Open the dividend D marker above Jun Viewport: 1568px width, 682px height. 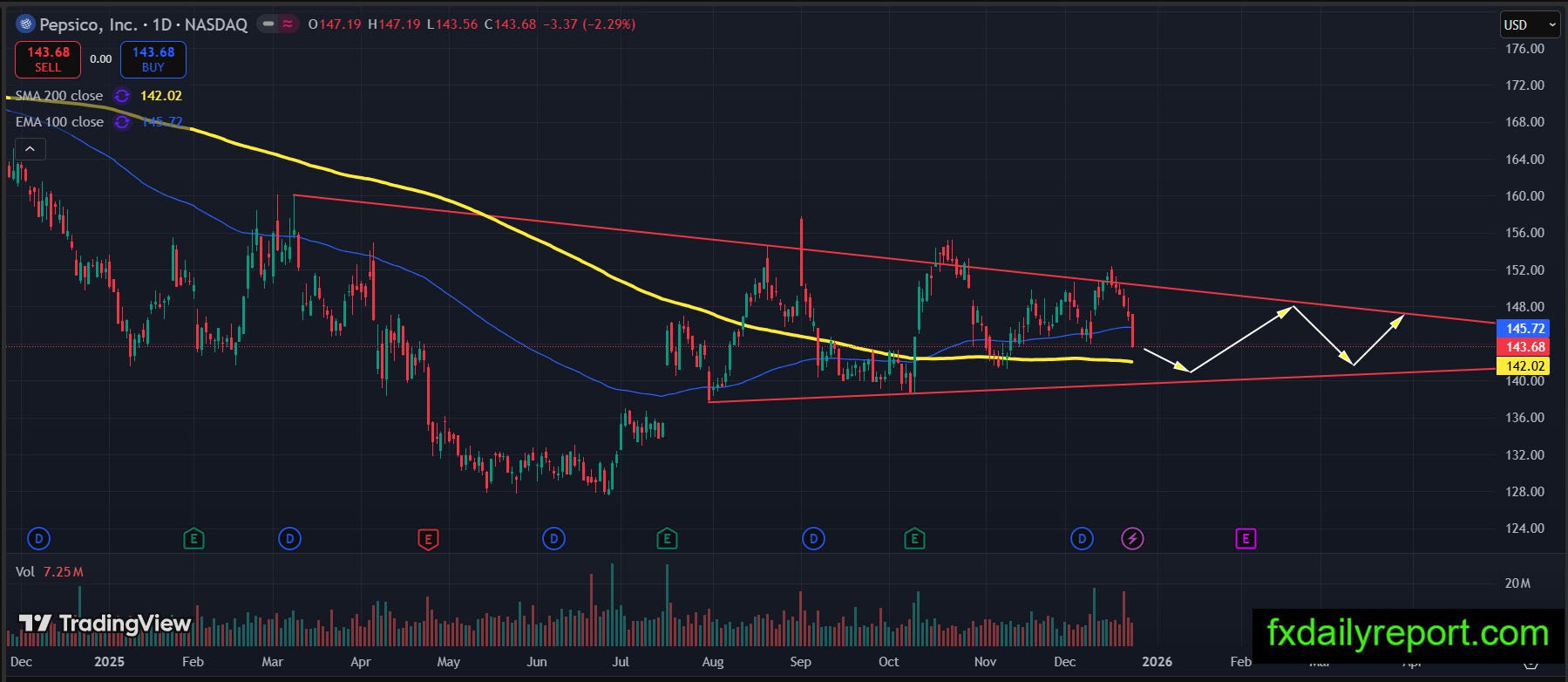(553, 539)
